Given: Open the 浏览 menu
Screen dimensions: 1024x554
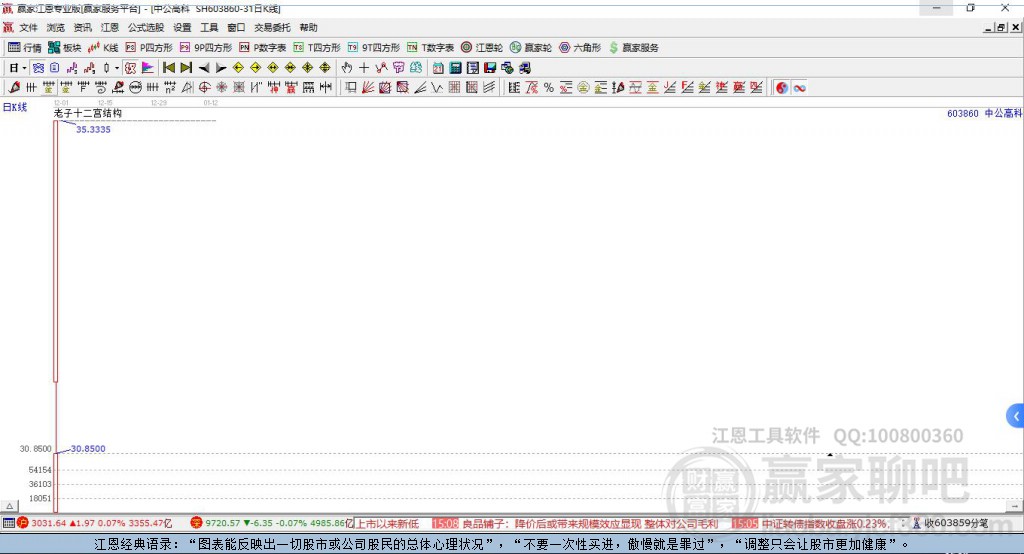Looking at the screenshot, I should [x=56, y=27].
